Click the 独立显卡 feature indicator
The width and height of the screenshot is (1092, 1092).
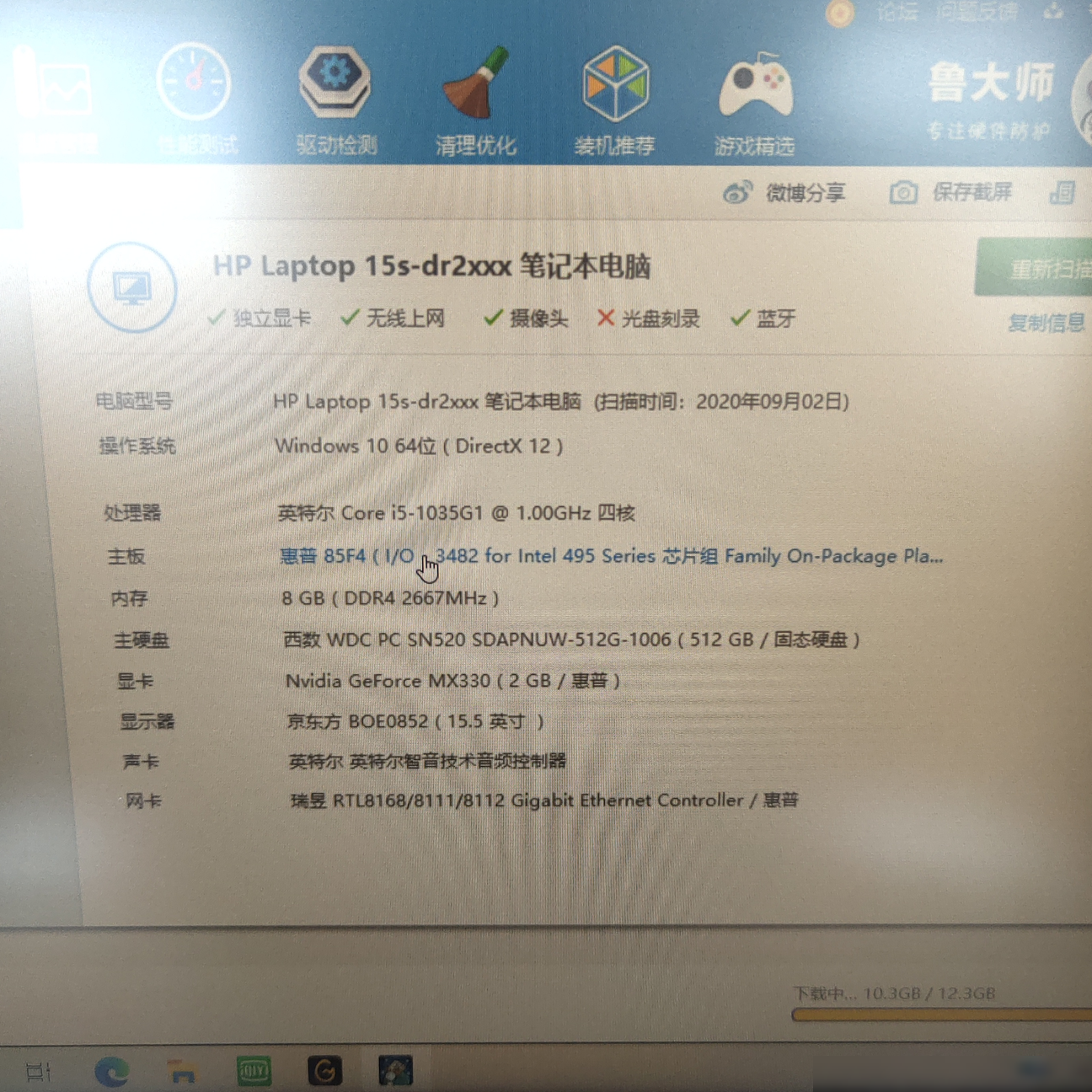(260, 318)
